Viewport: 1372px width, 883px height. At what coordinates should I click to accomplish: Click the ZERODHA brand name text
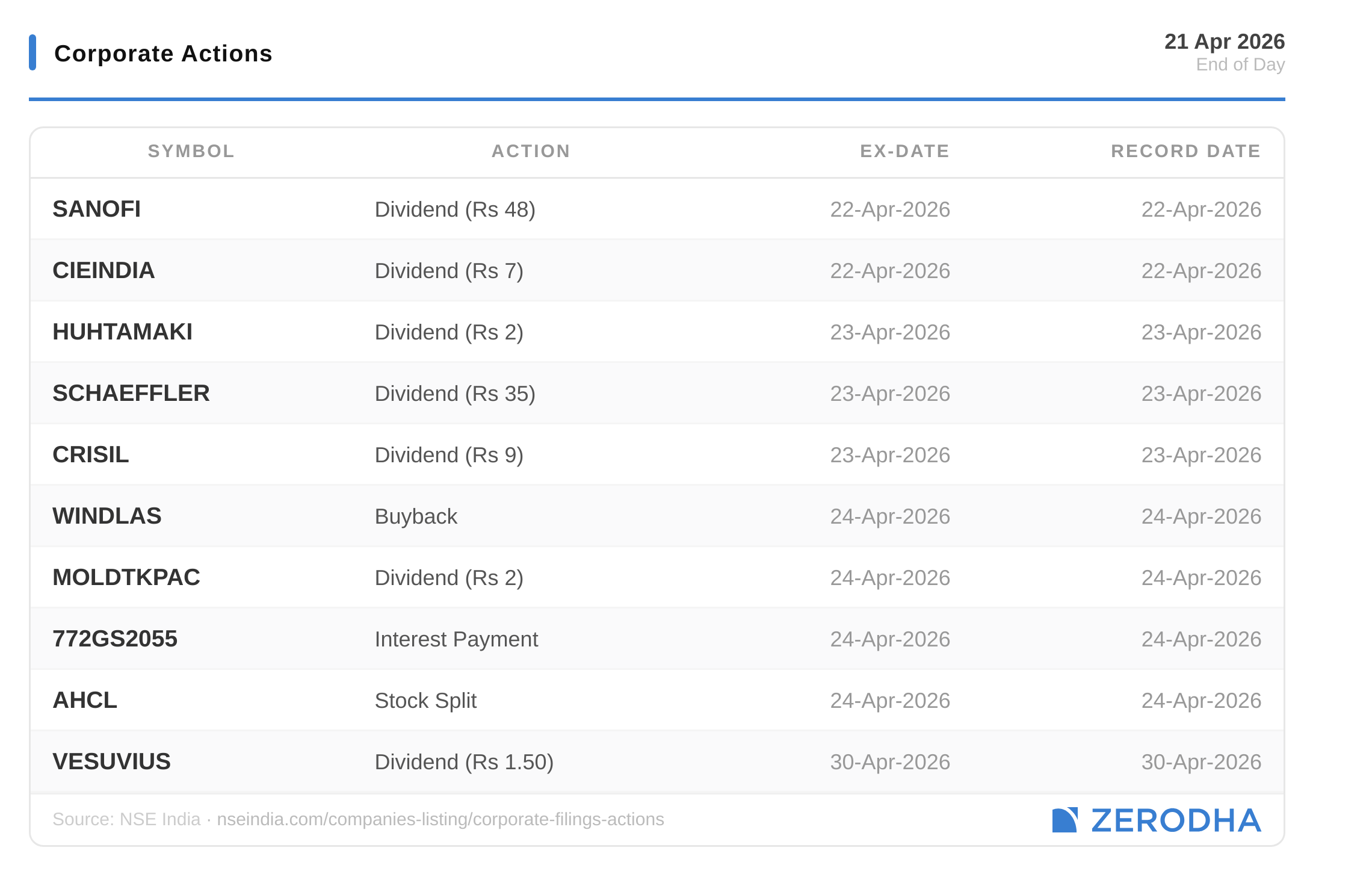tap(1176, 820)
